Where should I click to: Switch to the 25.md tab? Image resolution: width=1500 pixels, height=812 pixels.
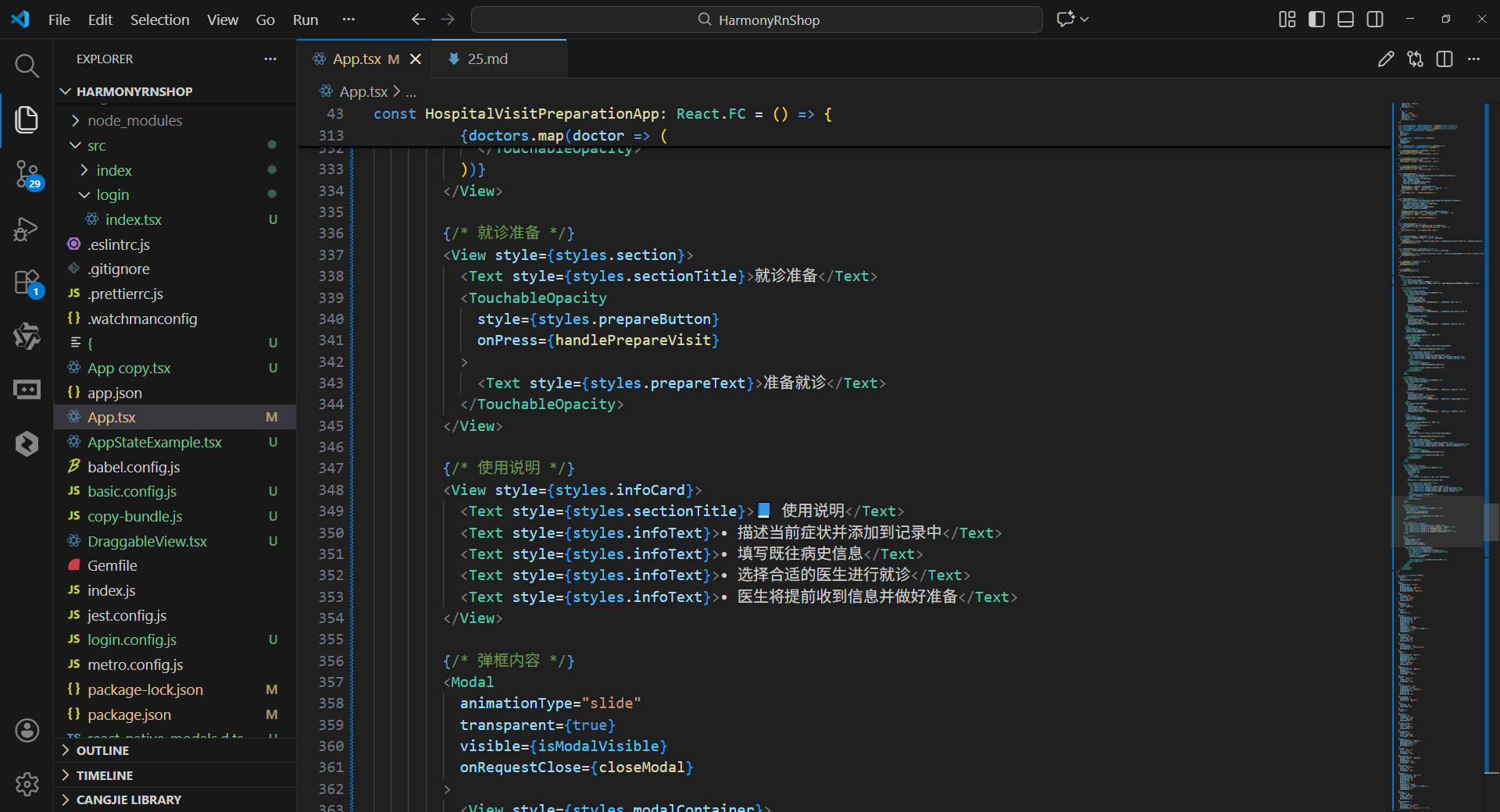pos(499,59)
